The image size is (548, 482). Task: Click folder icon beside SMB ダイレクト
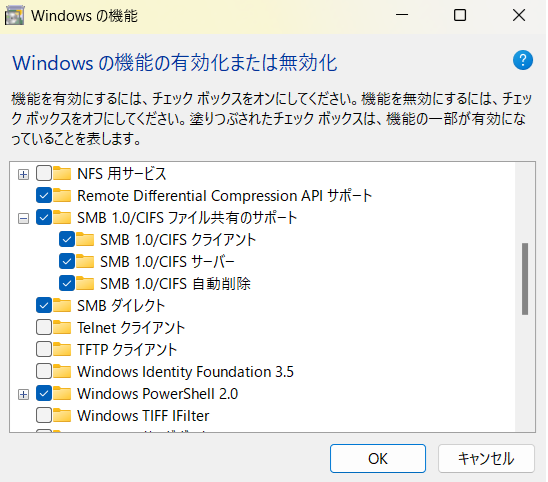coord(62,305)
